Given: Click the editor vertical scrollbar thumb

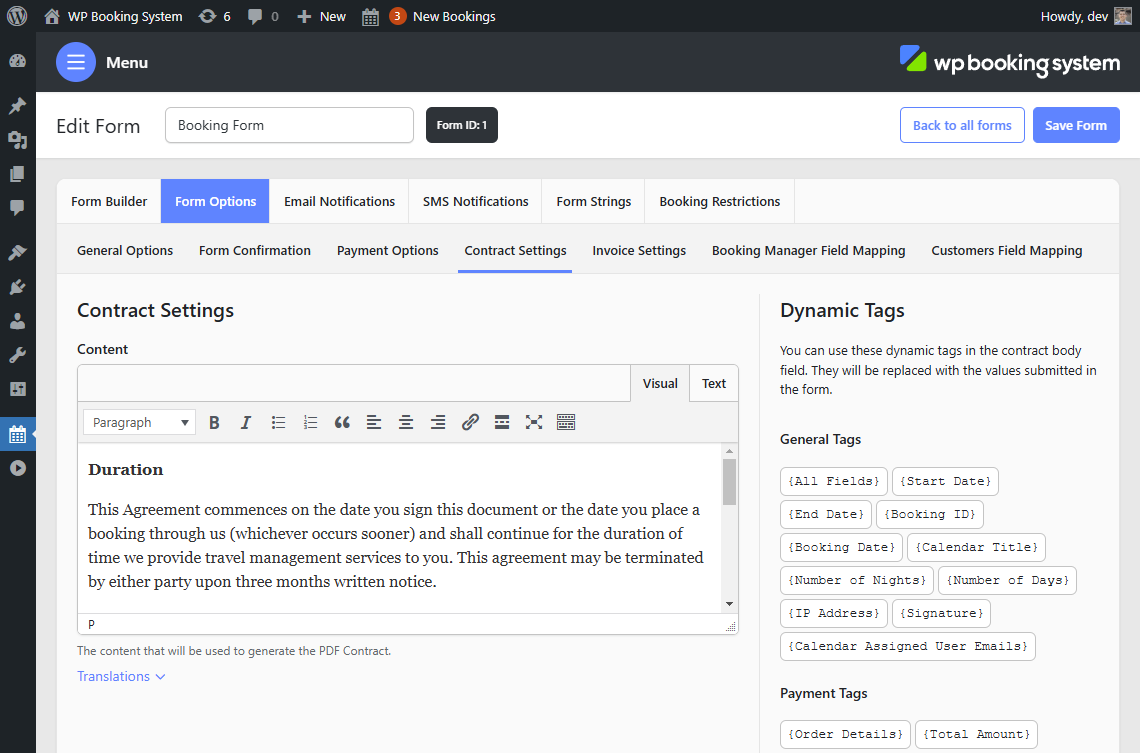Looking at the screenshot, I should point(729,481).
